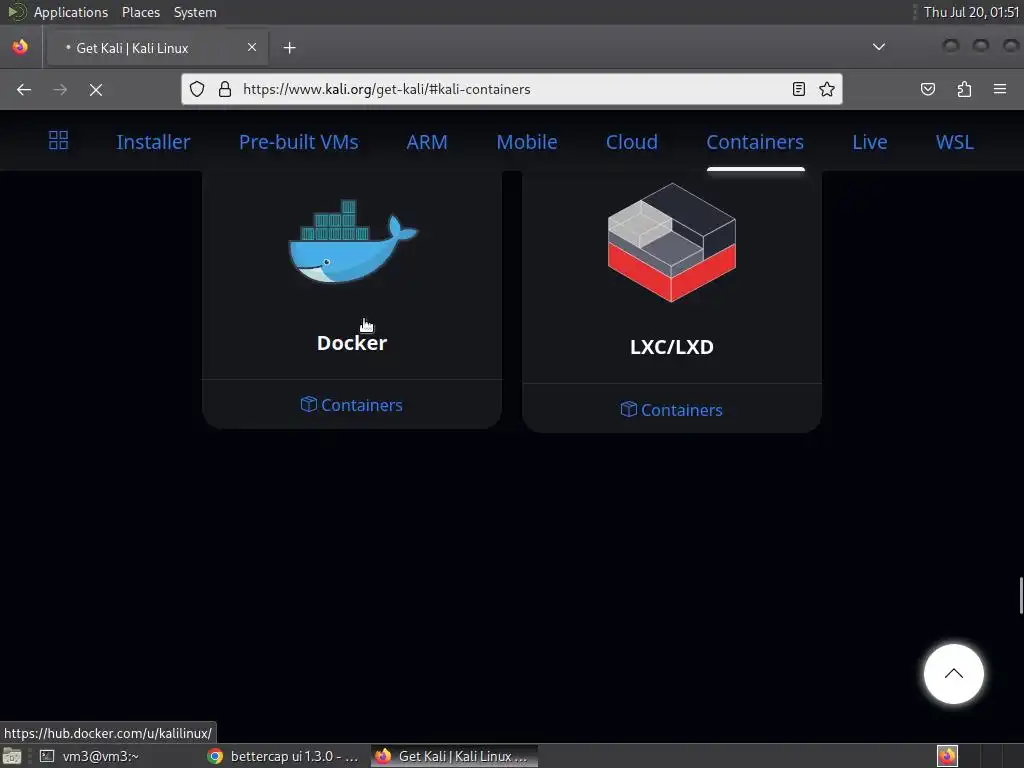Viewport: 1024px width, 768px height.
Task: Open the Places menu
Action: click(x=140, y=12)
